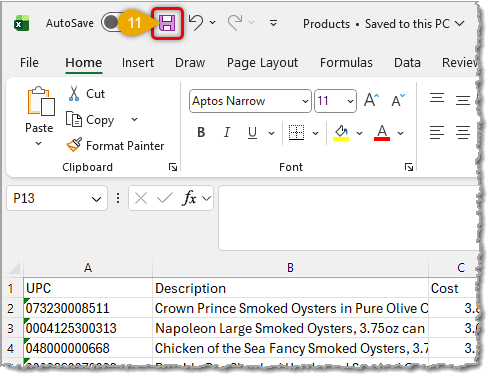
Task: Open the Products file name dropdown
Action: click(x=460, y=24)
